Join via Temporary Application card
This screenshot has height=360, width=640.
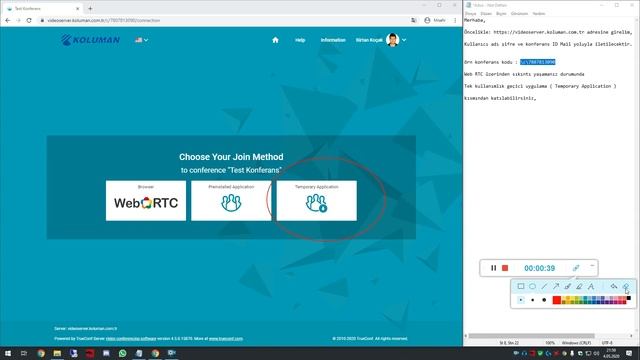point(317,200)
